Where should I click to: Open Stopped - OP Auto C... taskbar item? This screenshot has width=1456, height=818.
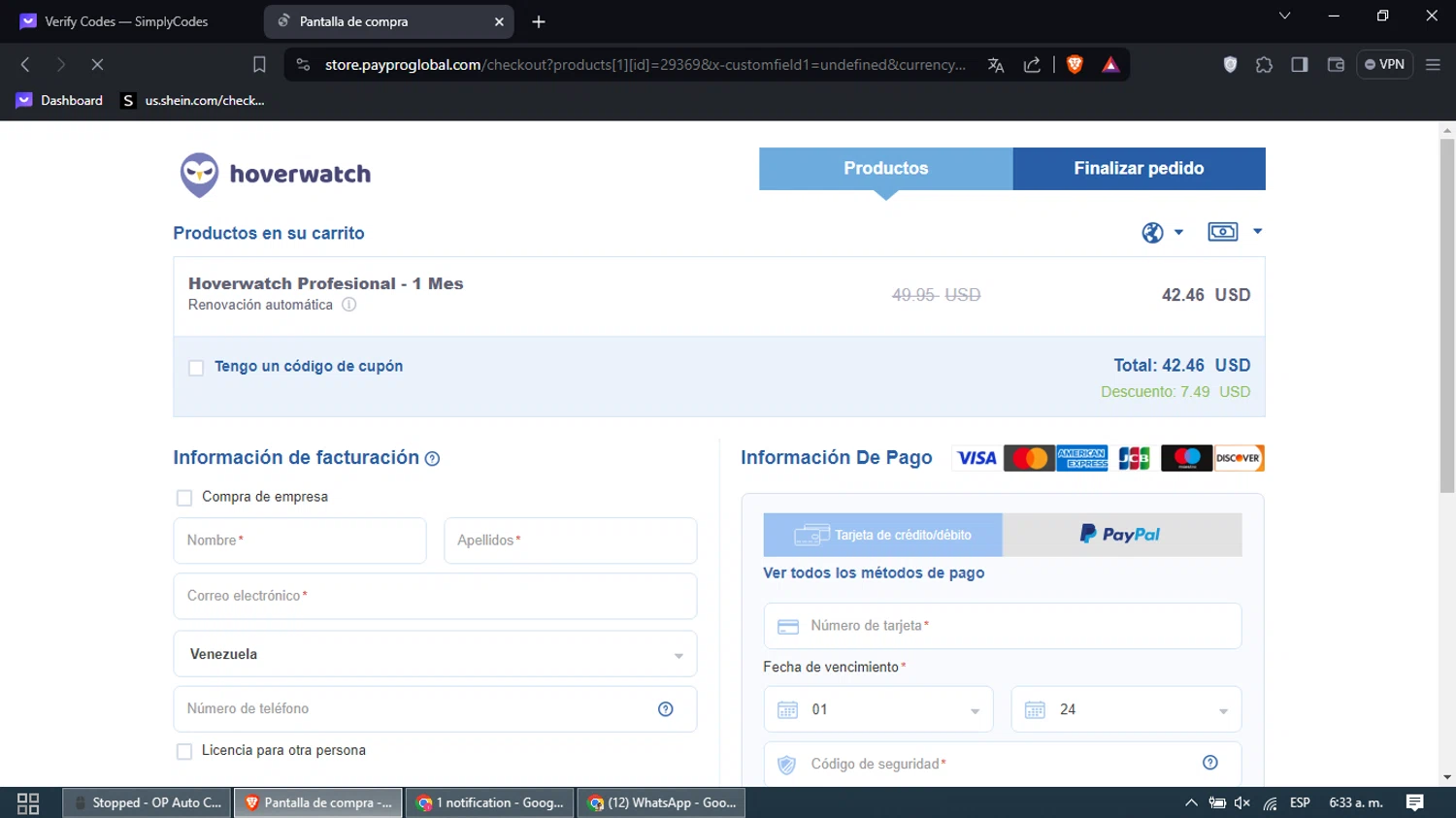pyautogui.click(x=148, y=803)
